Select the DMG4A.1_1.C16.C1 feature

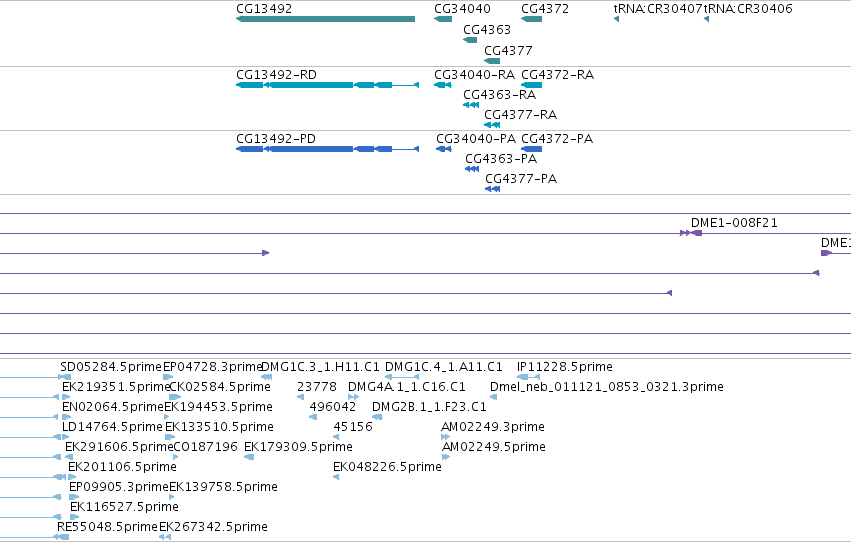point(353,397)
